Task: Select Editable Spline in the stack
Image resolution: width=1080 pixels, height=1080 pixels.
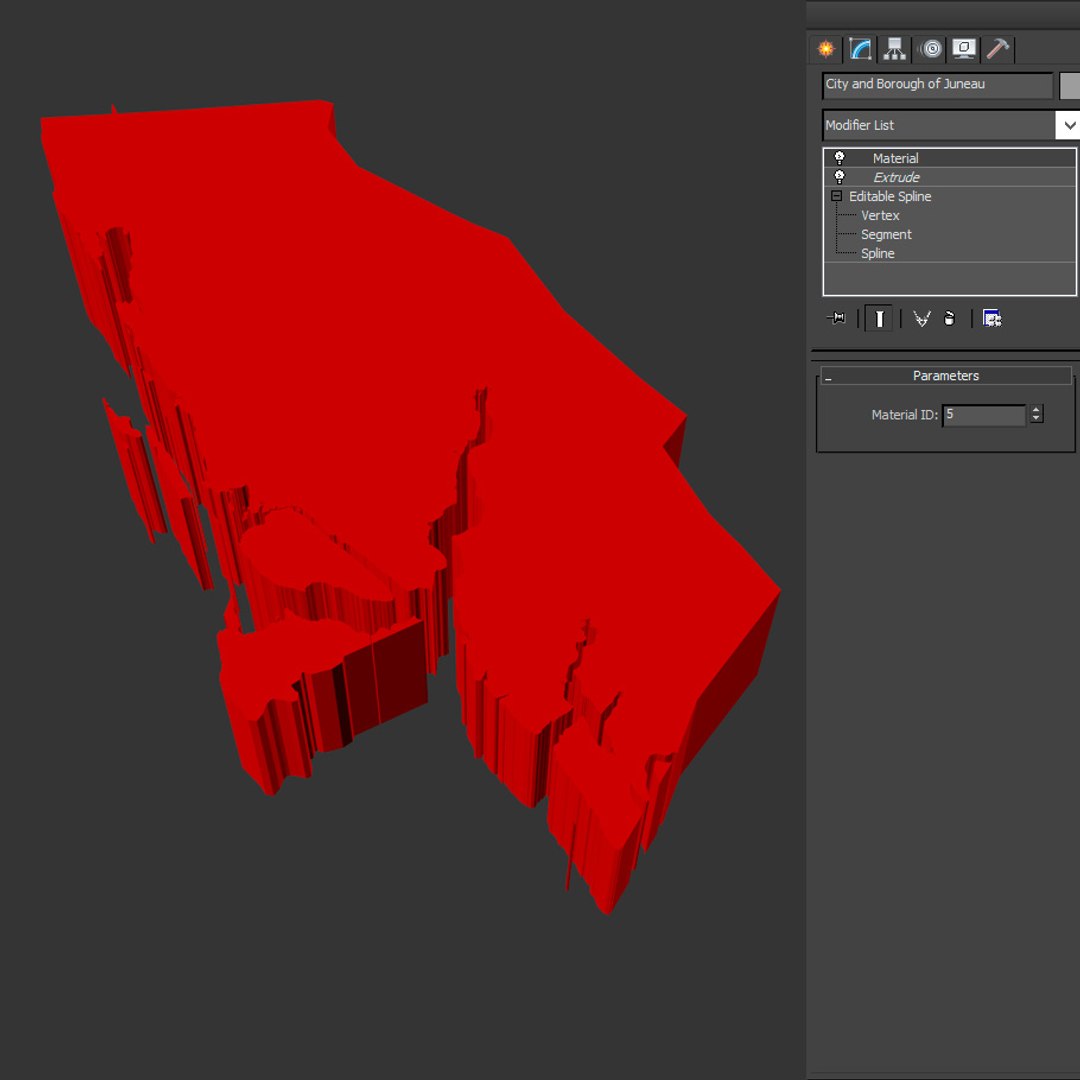Action: coord(889,196)
